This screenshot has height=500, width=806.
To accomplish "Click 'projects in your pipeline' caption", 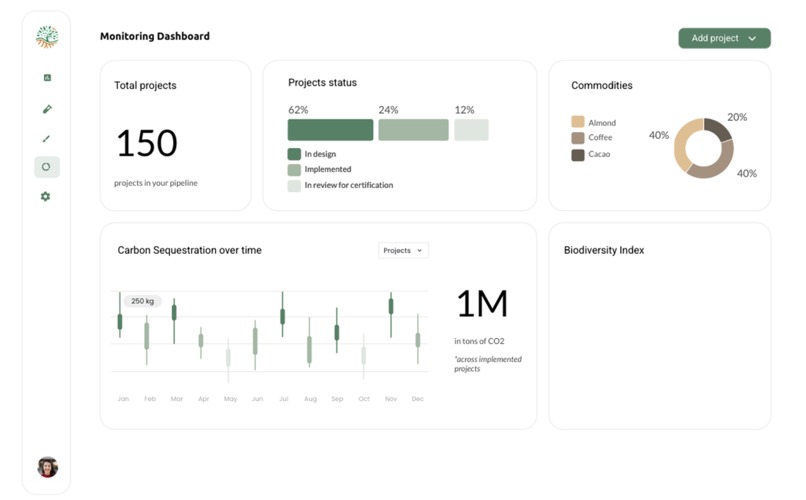I will (x=156, y=183).
